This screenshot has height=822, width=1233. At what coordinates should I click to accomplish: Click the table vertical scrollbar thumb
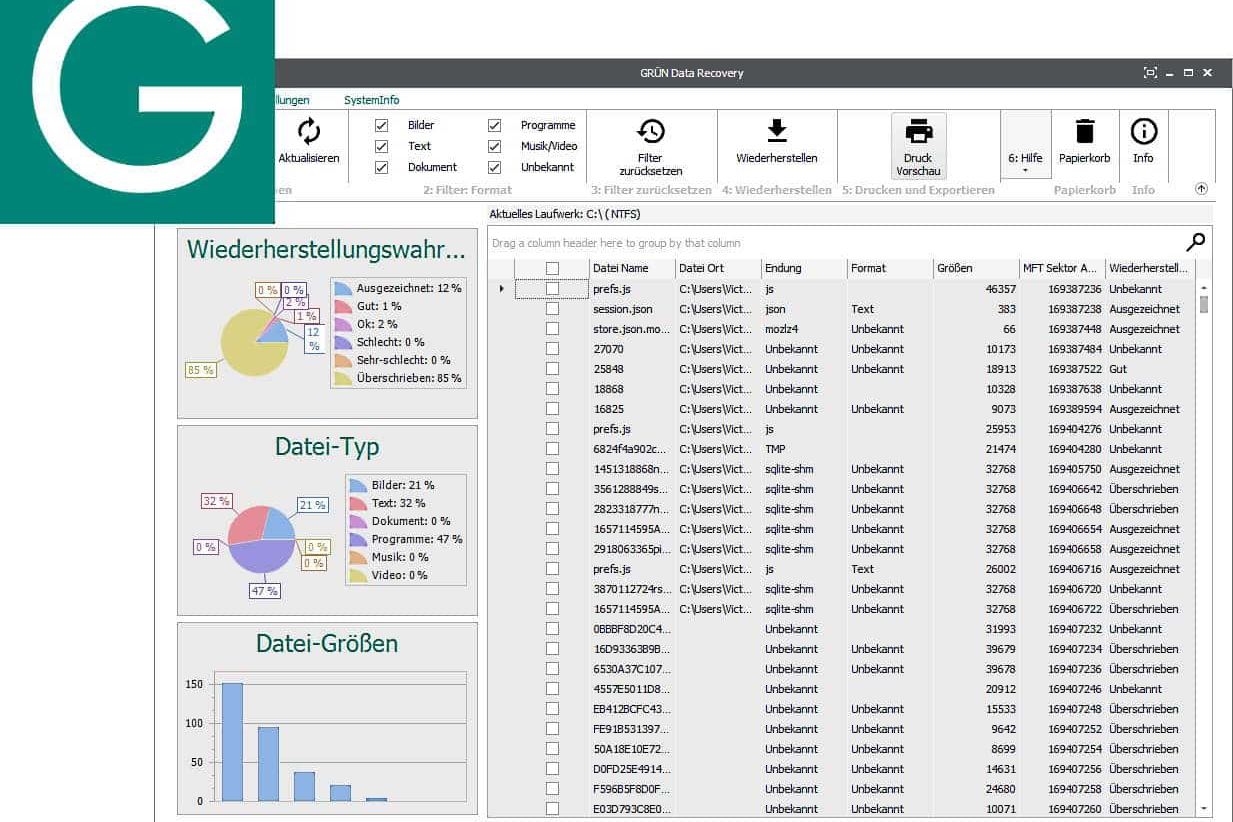point(1203,304)
